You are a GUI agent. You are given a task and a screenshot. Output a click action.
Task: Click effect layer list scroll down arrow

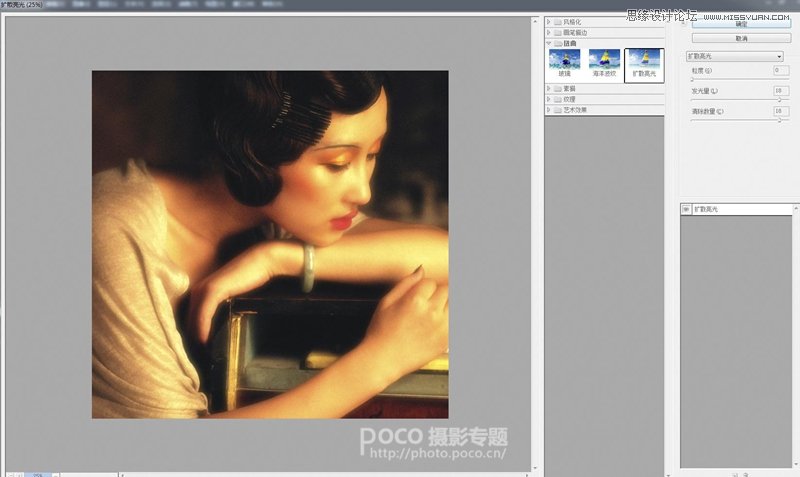coord(795,464)
